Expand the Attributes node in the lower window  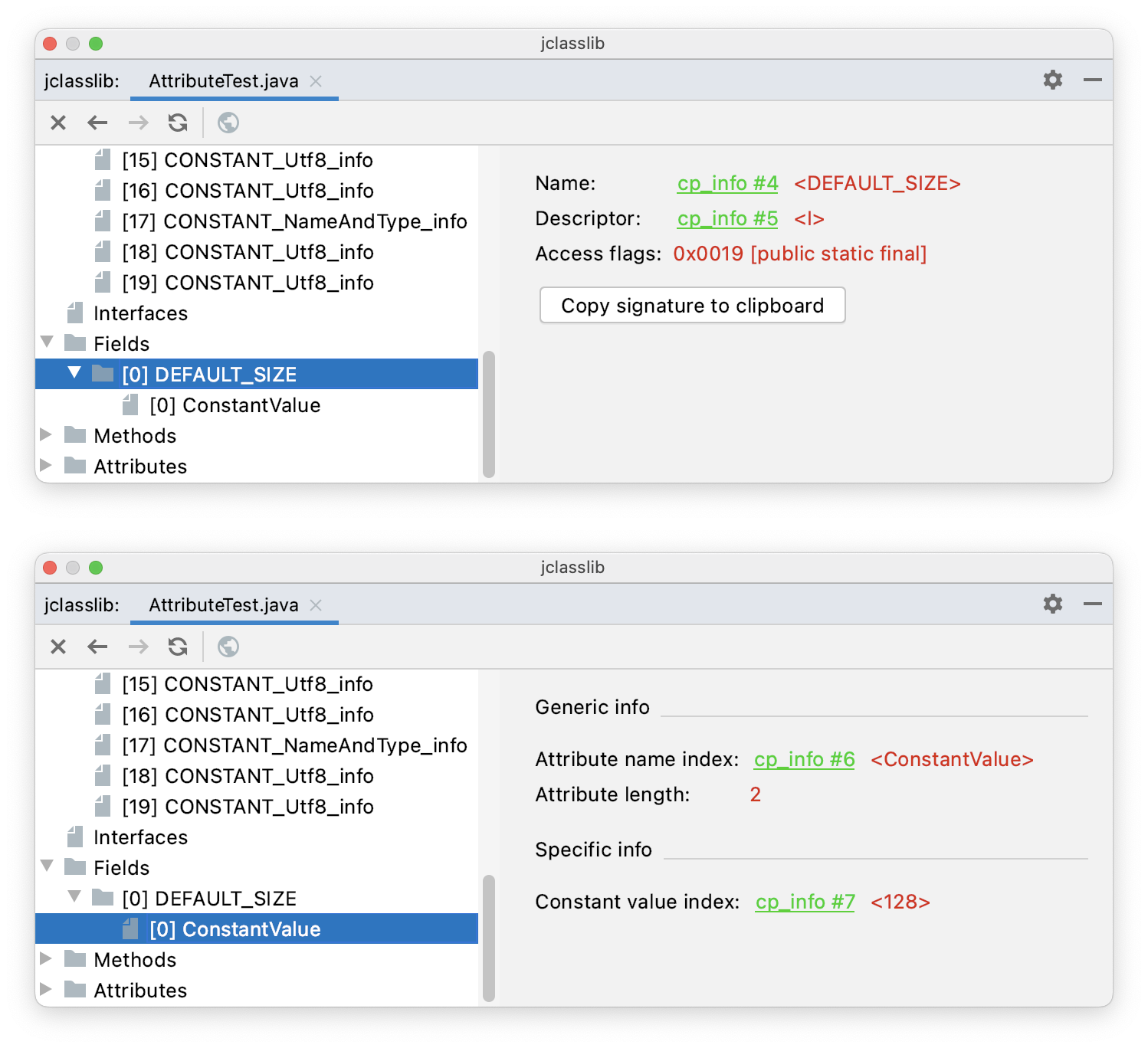46,989
